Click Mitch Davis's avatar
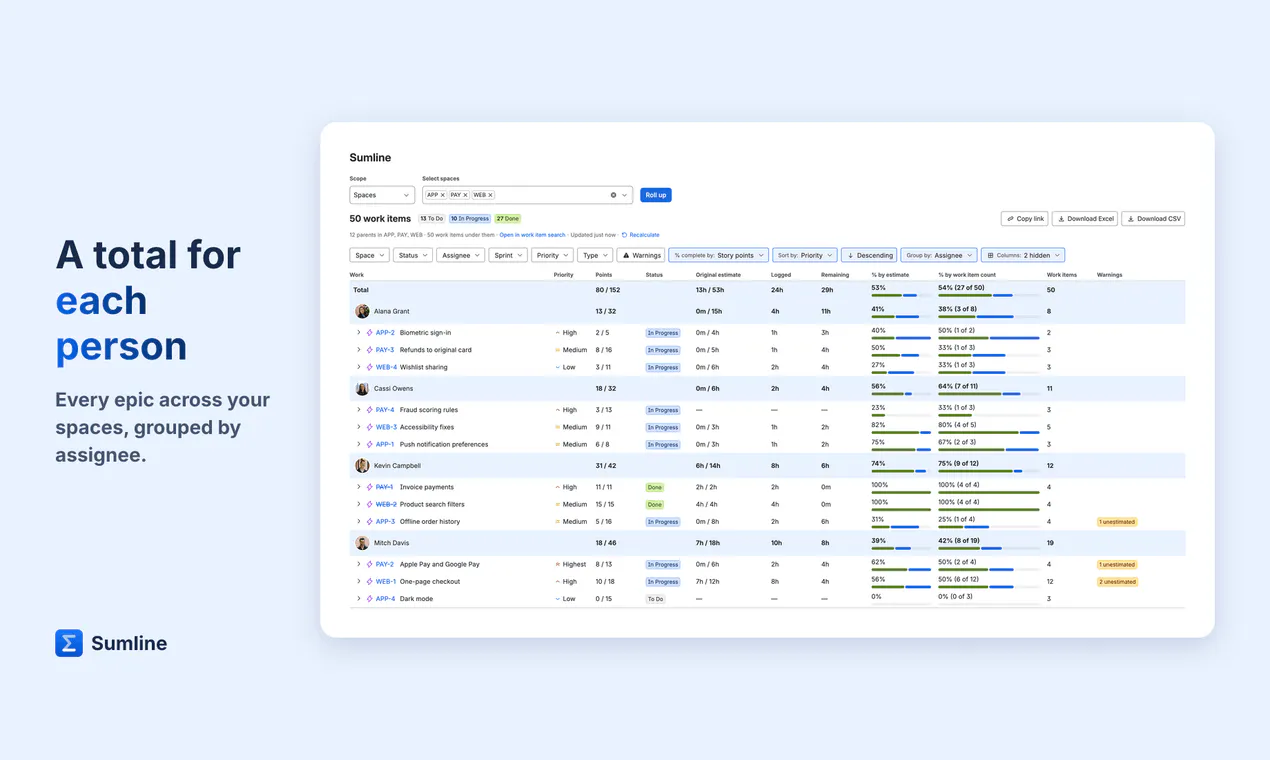 362,543
